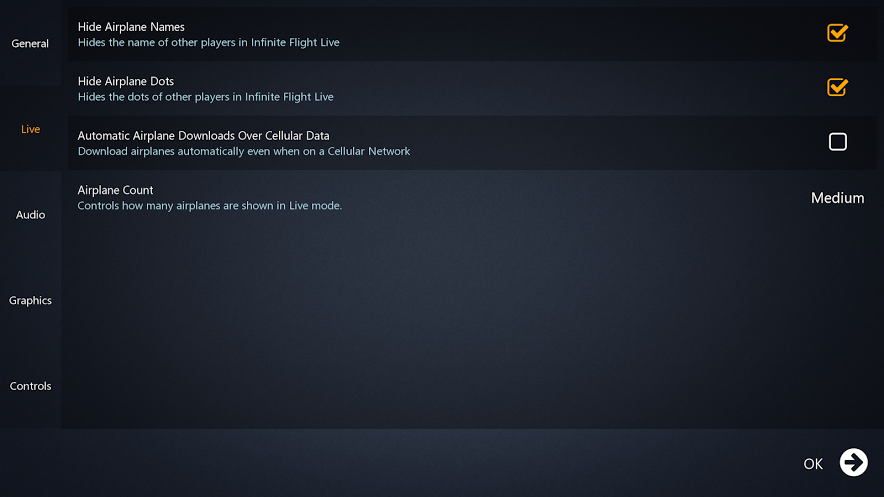
Task: Click 'Controls how many airplanes are shown' description
Action: 210,206
